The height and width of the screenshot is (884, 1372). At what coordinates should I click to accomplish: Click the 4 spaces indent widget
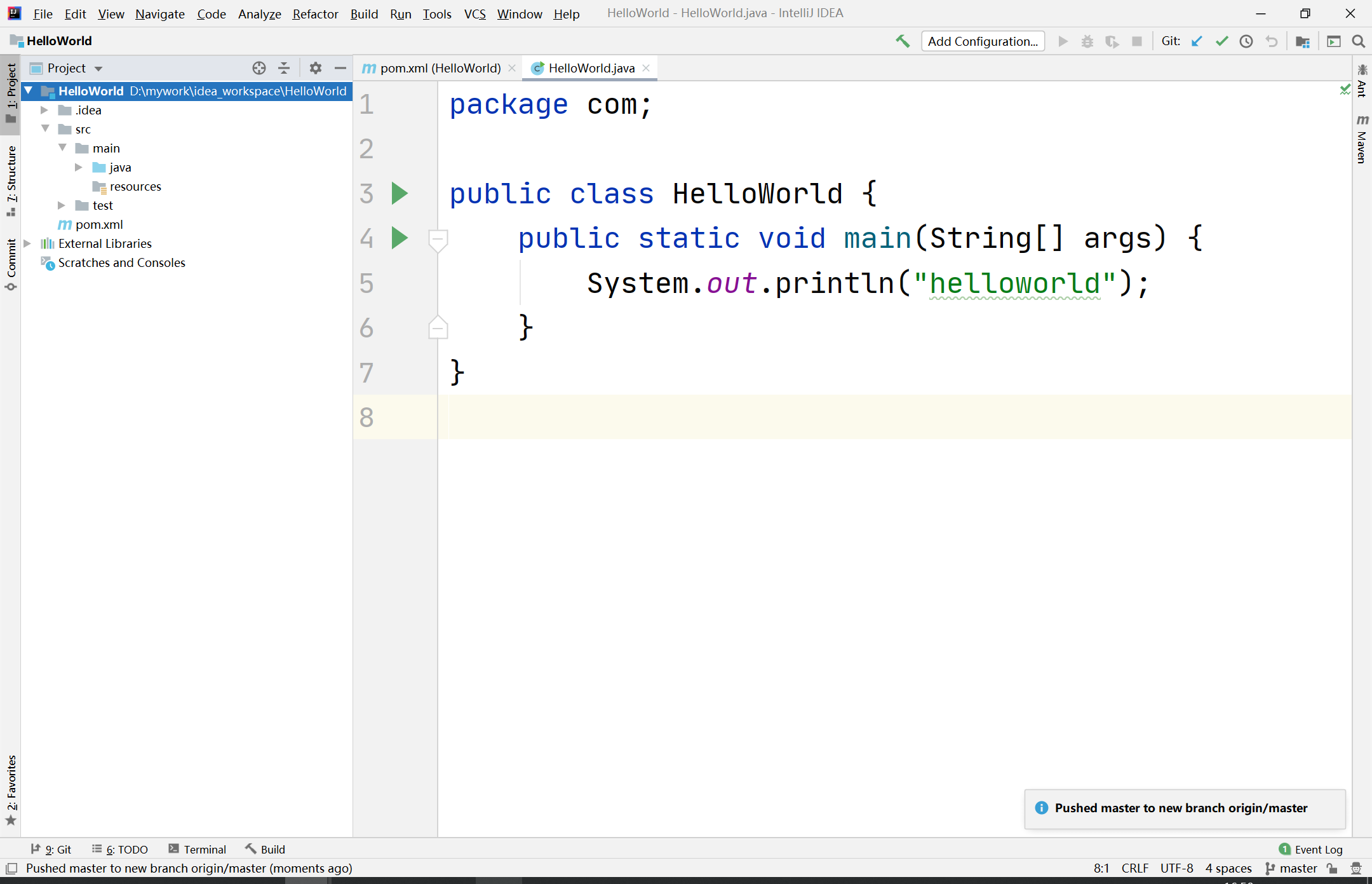(1228, 868)
